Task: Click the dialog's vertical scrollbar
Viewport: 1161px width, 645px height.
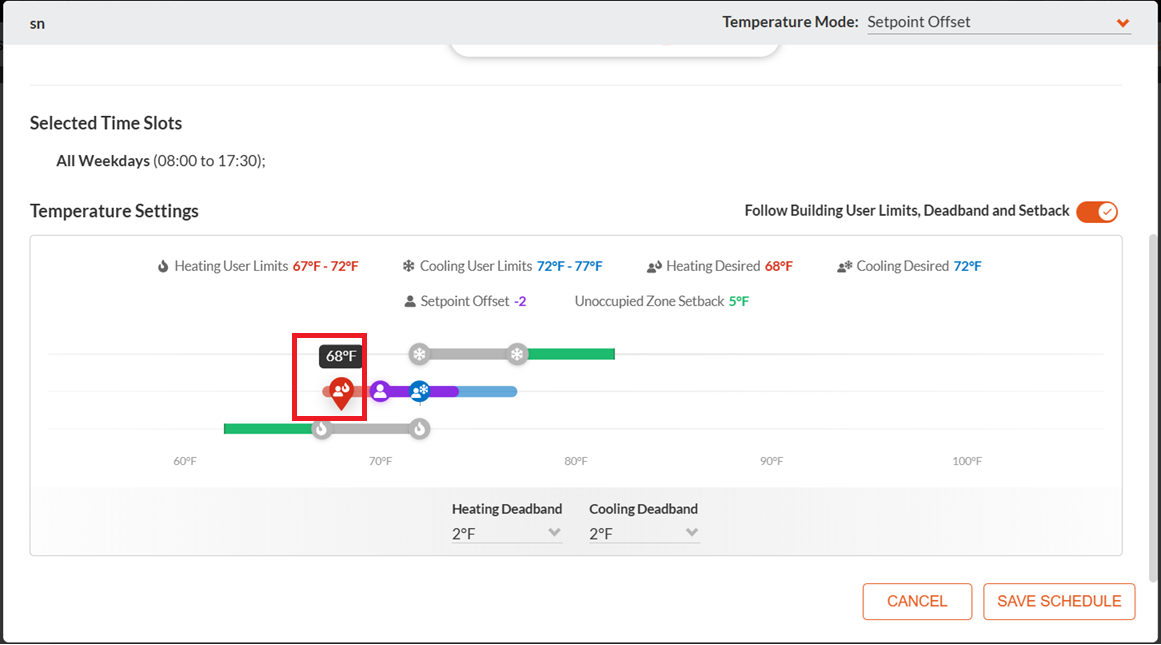Action: pyautogui.click(x=1153, y=407)
